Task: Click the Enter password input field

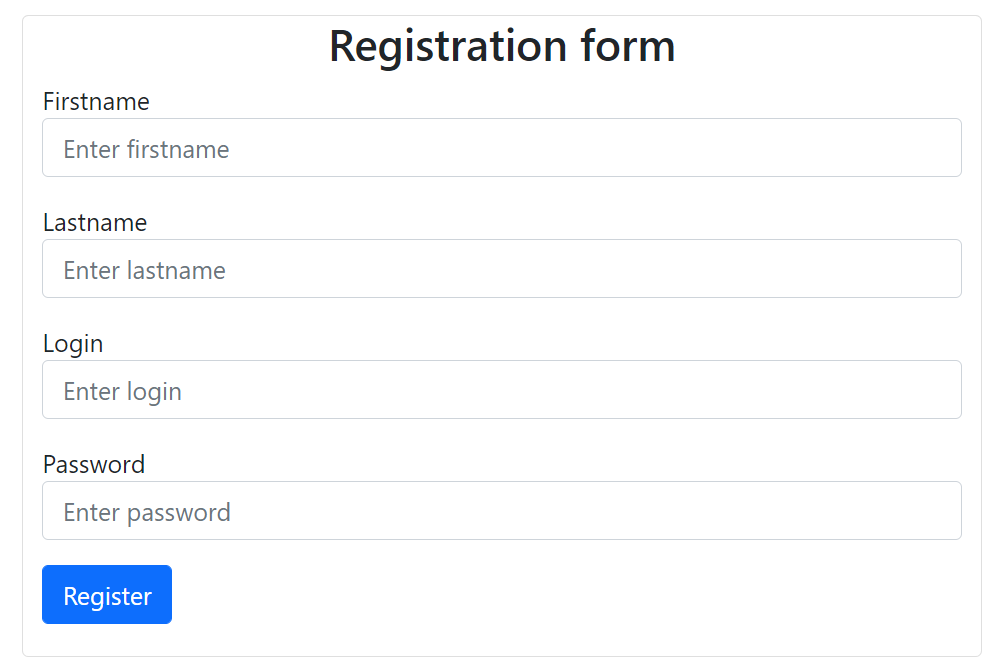Action: click(500, 510)
